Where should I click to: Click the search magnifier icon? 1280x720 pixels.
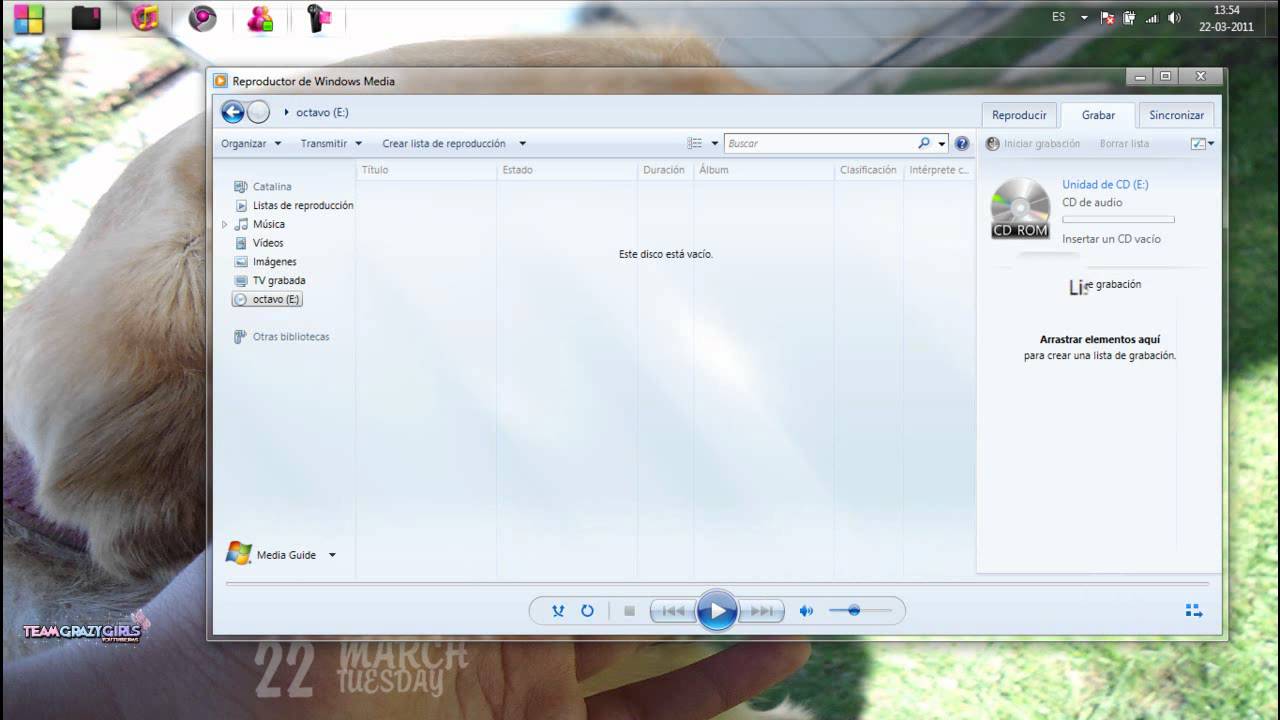click(924, 143)
